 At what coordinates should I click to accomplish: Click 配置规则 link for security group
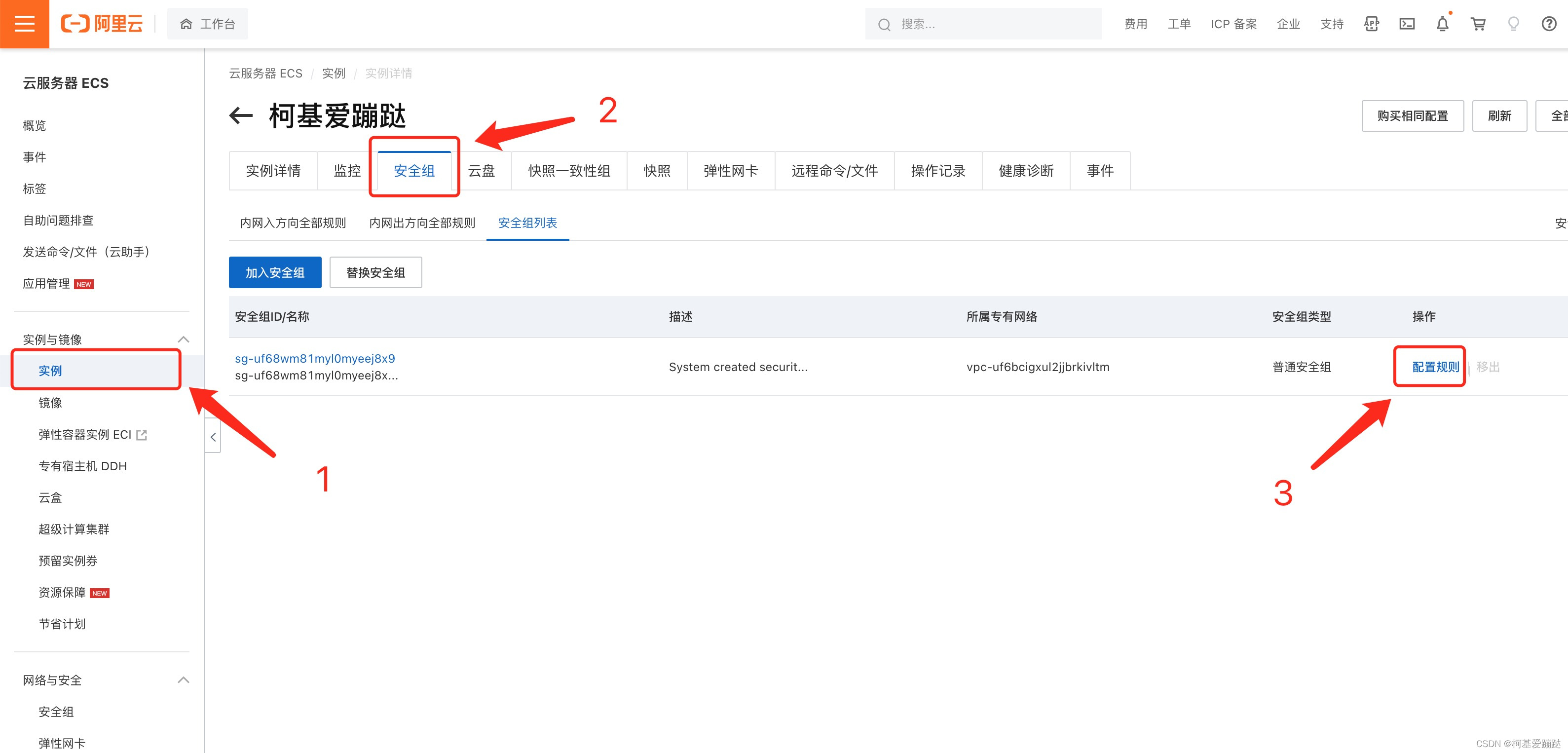[1435, 367]
